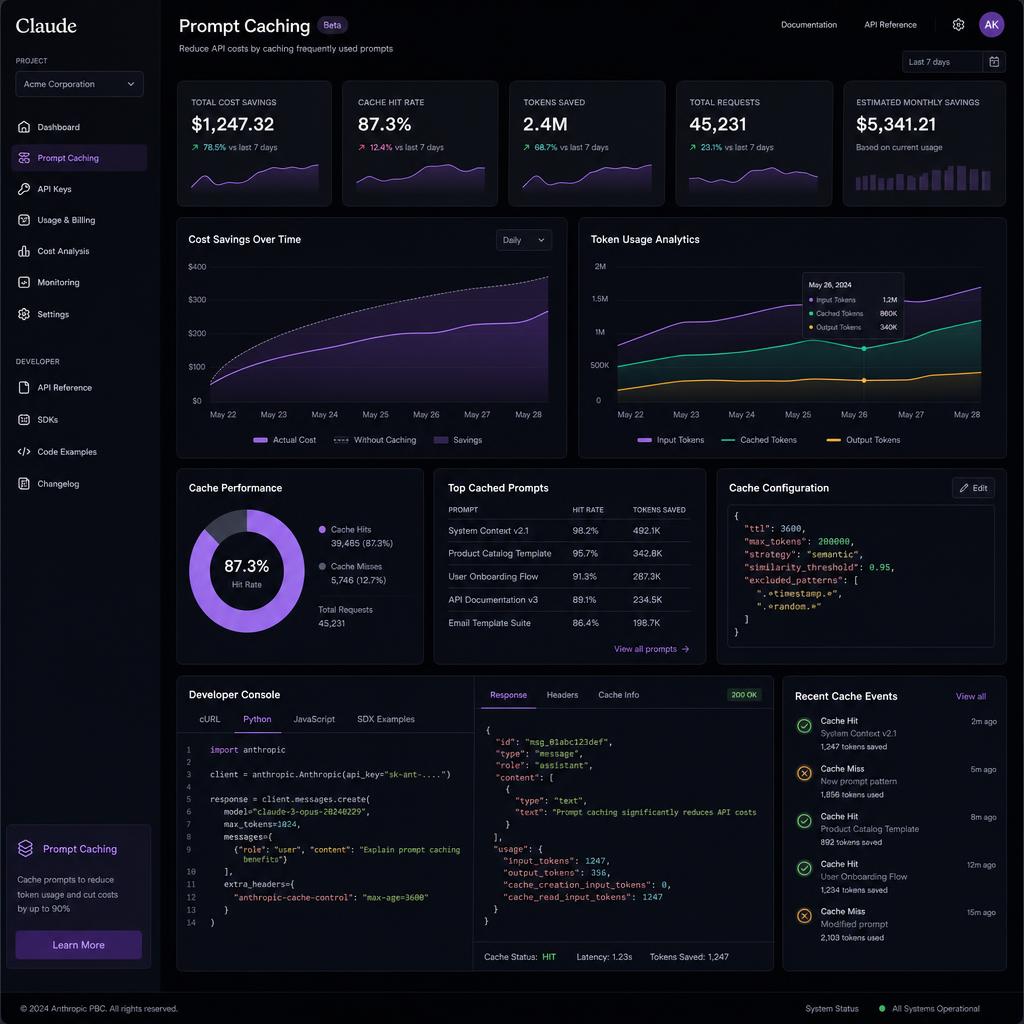Click miss icon for Modified prompt event
1024x1024 pixels.
pos(805,916)
